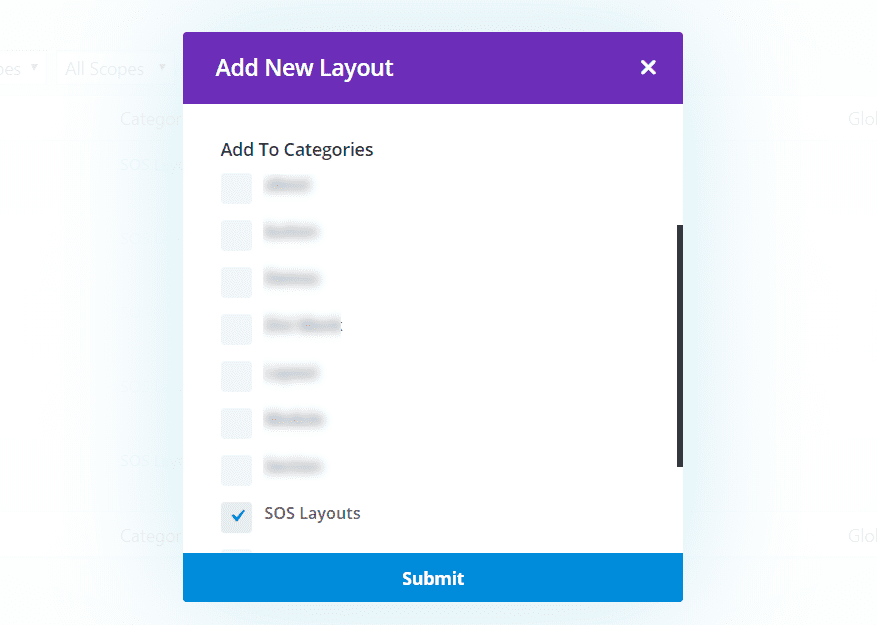Tick the sixth blurred category checkbox

236,423
